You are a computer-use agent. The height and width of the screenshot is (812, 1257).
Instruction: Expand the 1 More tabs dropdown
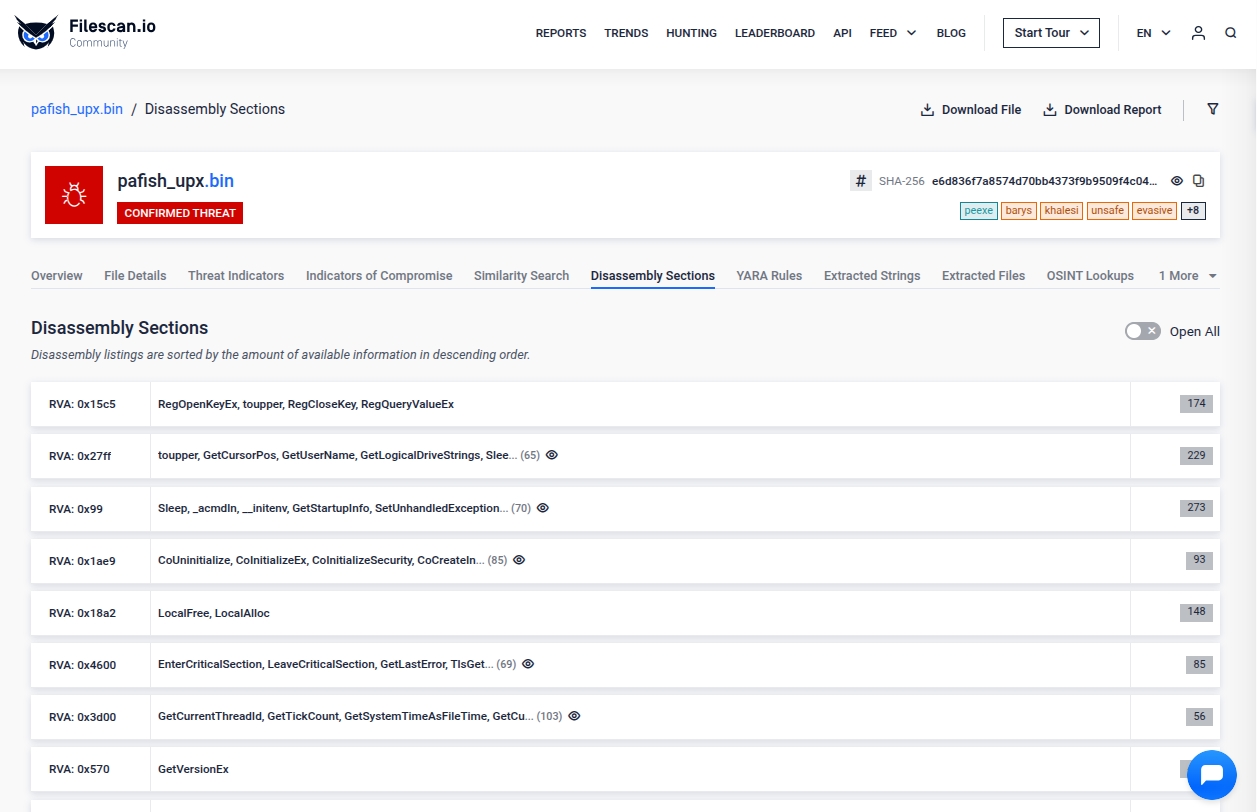click(1187, 276)
